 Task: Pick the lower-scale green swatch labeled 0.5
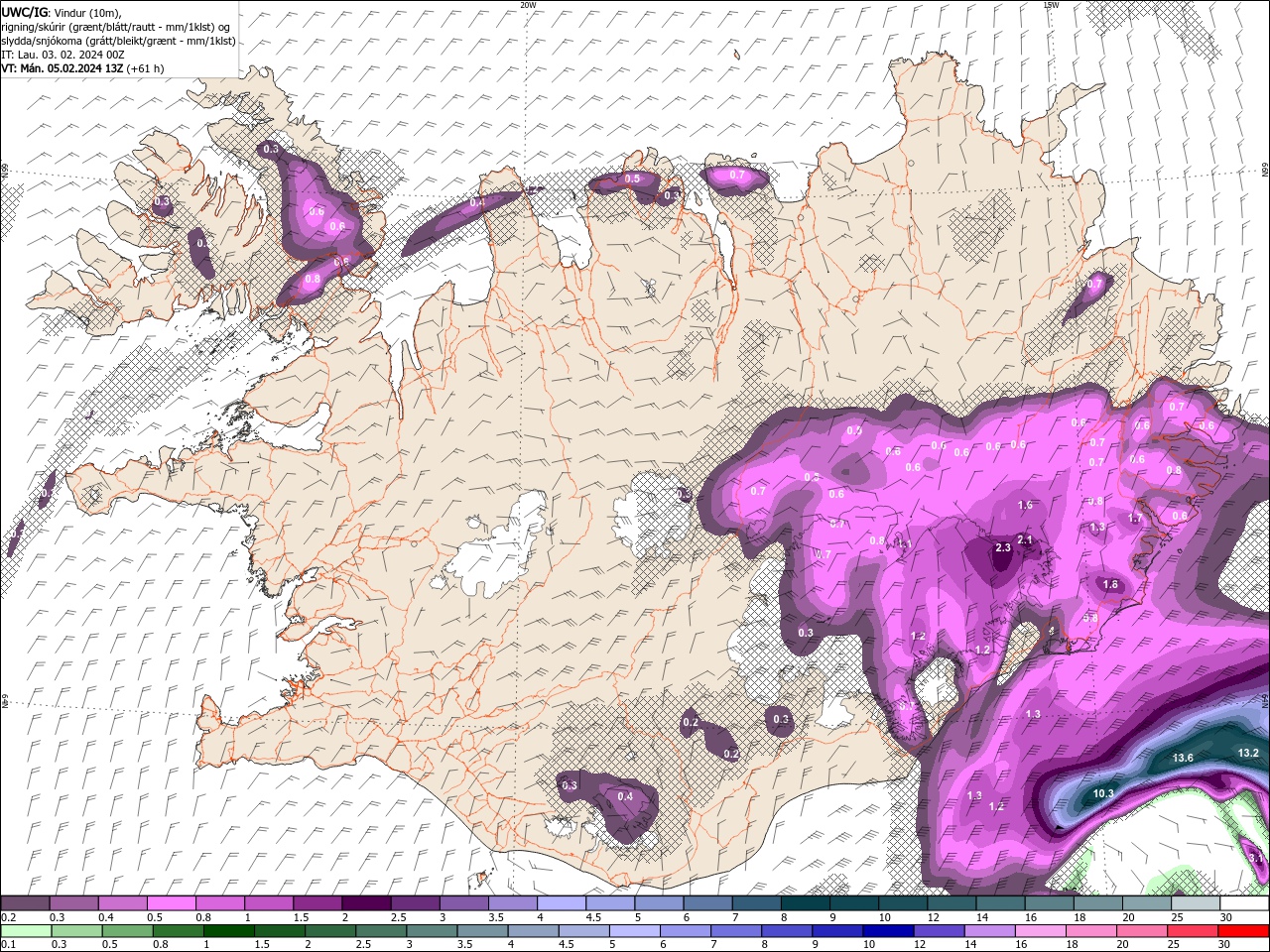pyautogui.click(x=127, y=930)
